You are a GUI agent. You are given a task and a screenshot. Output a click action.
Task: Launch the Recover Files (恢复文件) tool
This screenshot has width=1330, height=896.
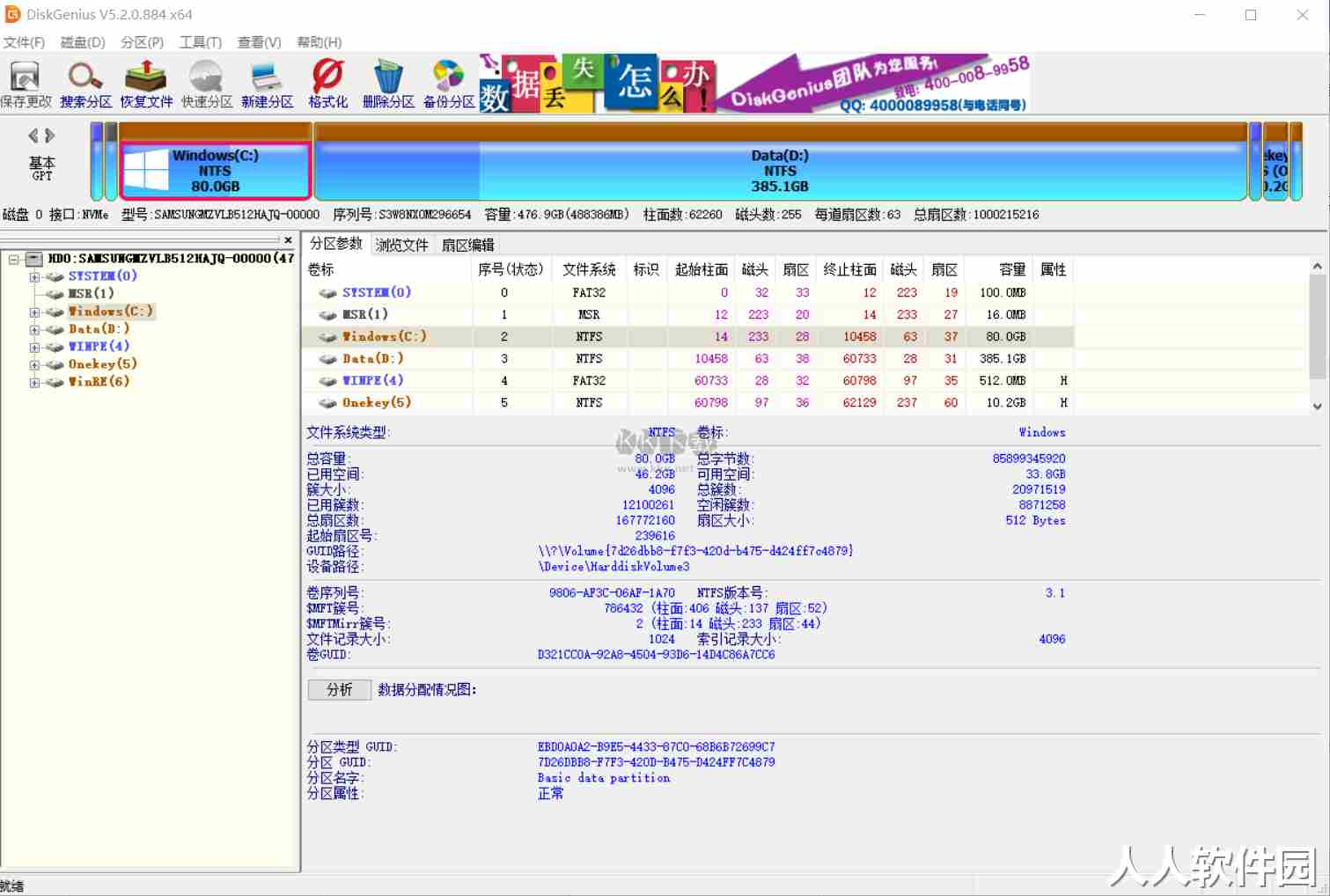[x=146, y=84]
